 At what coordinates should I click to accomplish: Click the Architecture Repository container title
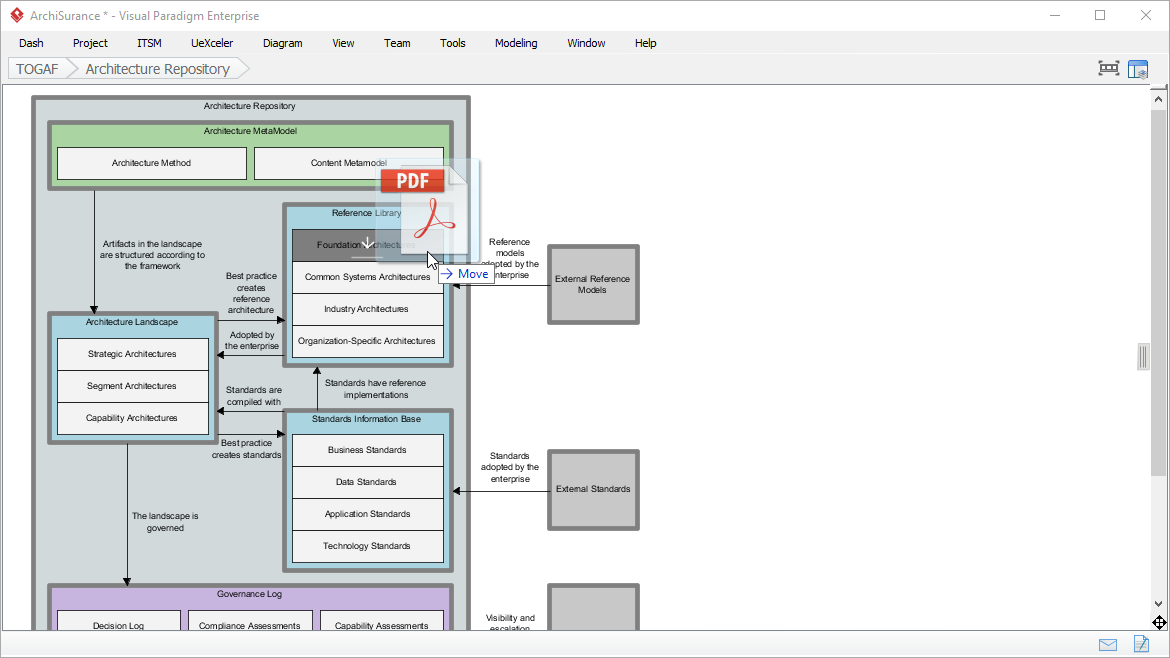[249, 106]
